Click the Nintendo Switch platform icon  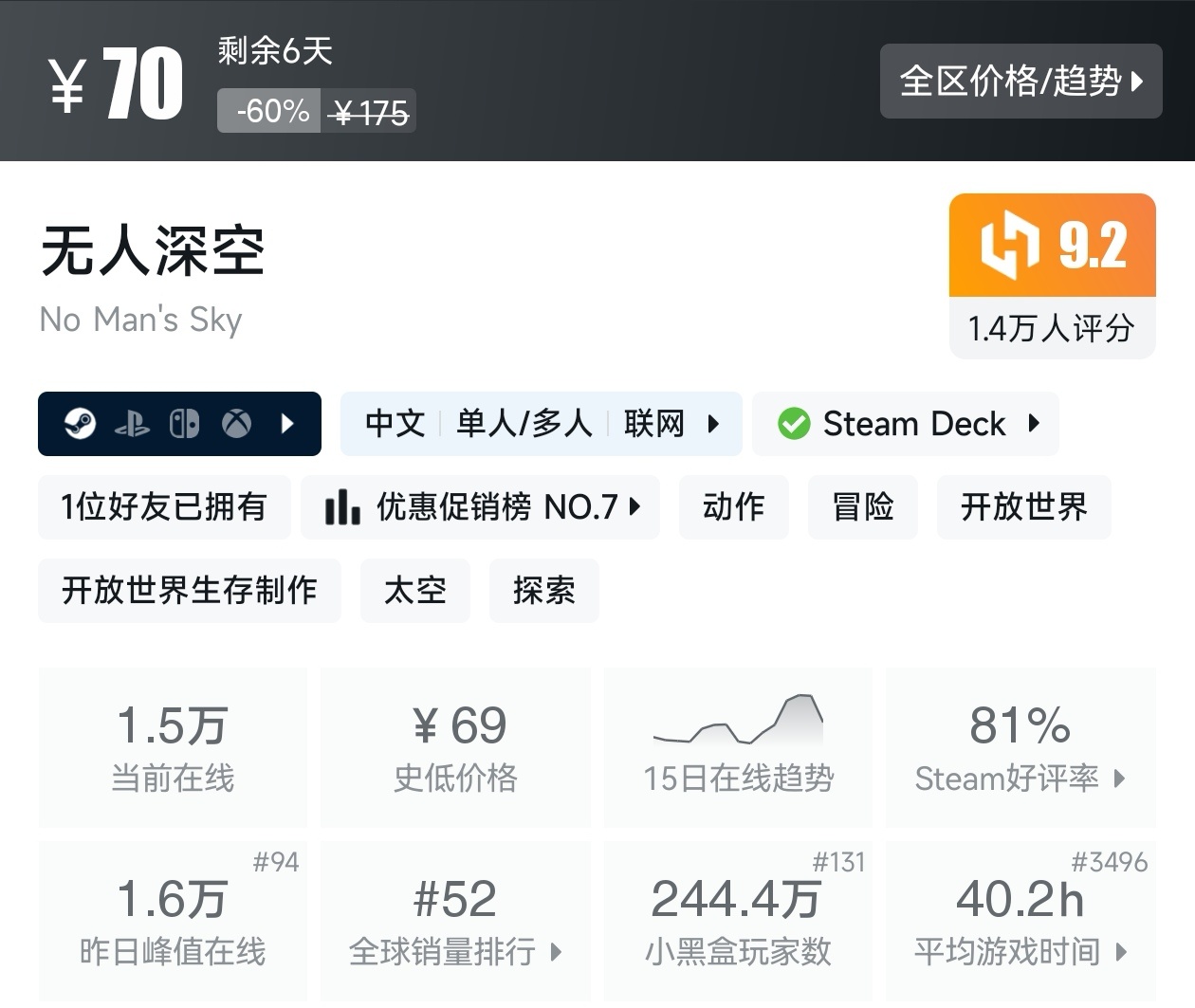[184, 424]
